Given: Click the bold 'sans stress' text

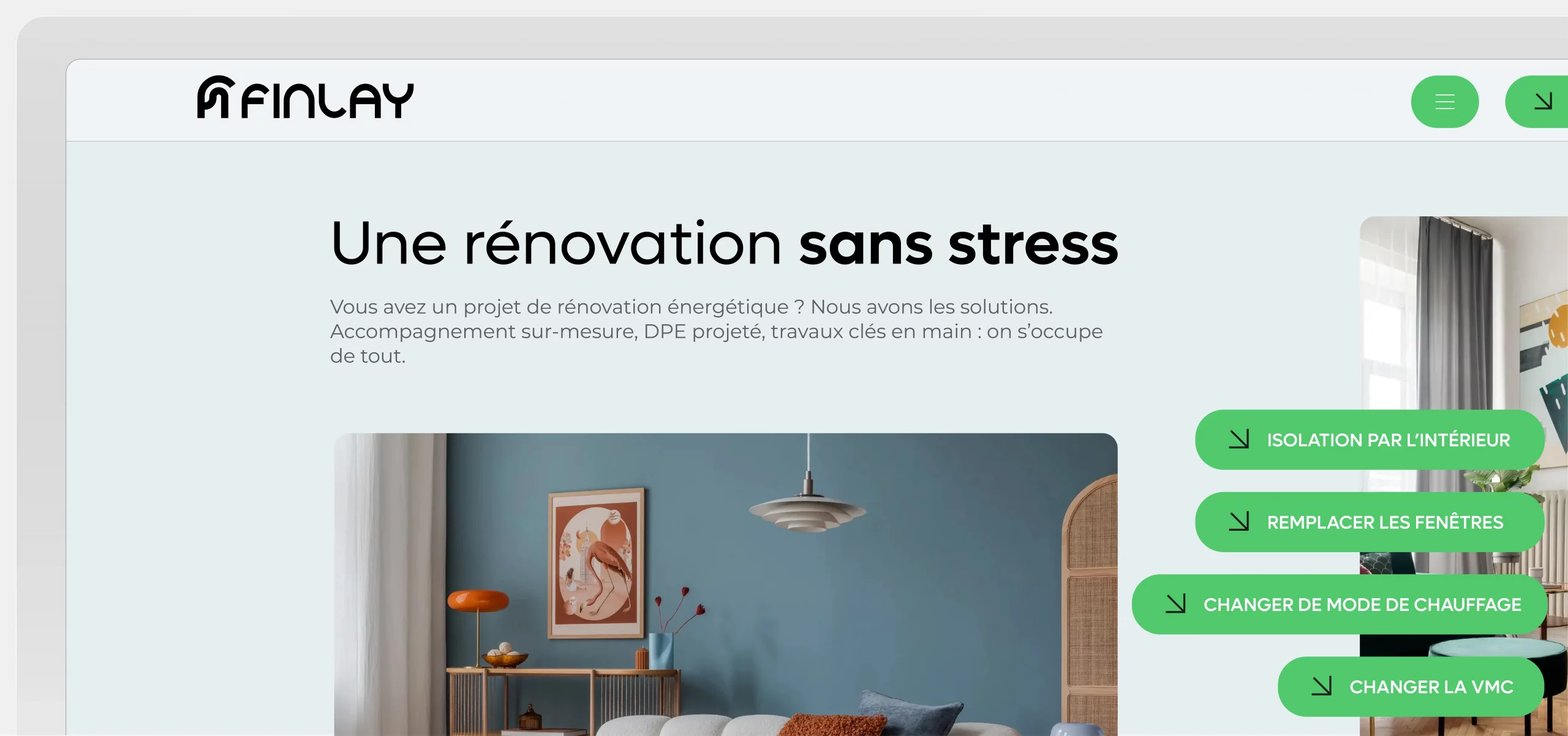Looking at the screenshot, I should pyautogui.click(x=959, y=244).
